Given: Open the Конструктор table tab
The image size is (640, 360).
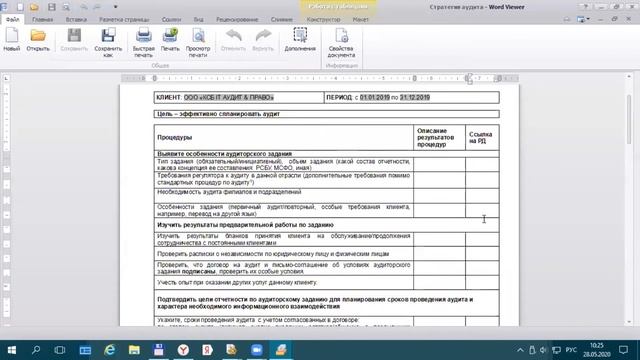Looking at the screenshot, I should [x=323, y=19].
